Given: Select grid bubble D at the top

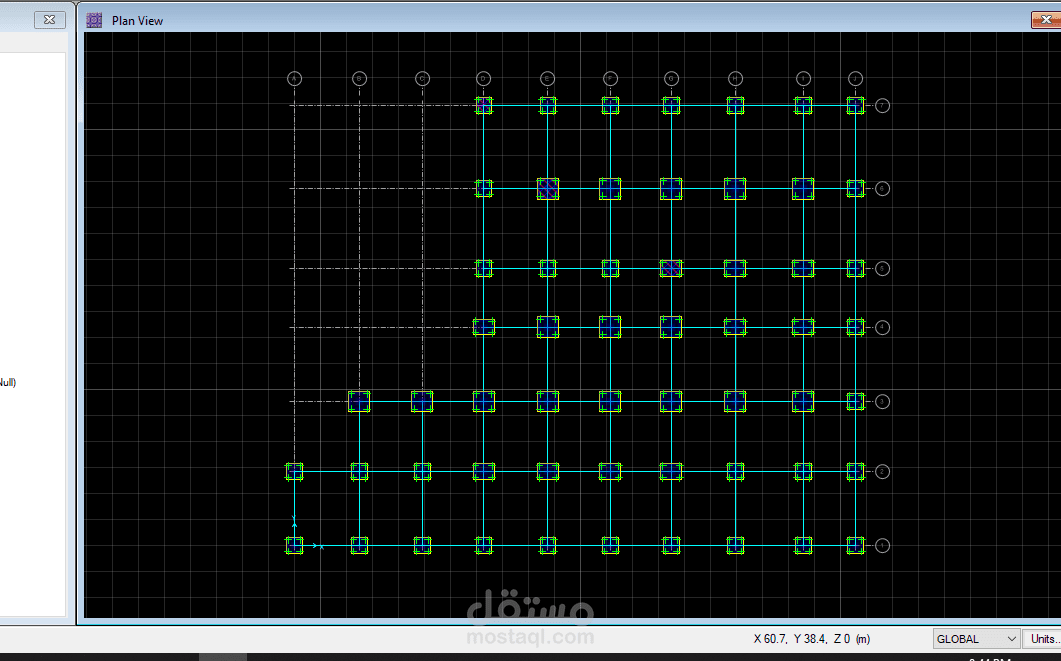Looking at the screenshot, I should point(483,79).
